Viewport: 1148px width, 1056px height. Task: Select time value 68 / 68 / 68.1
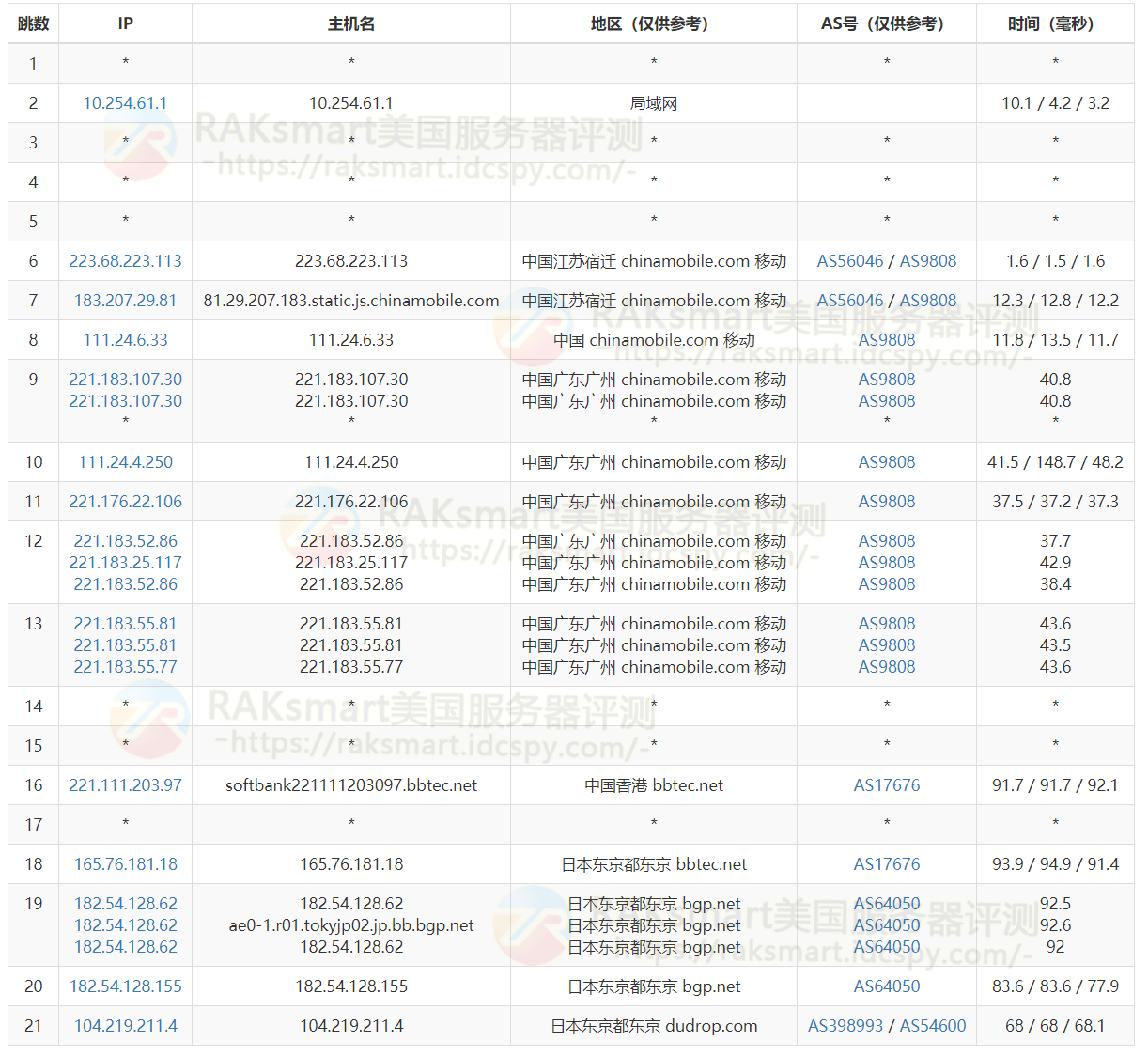1055,1026
